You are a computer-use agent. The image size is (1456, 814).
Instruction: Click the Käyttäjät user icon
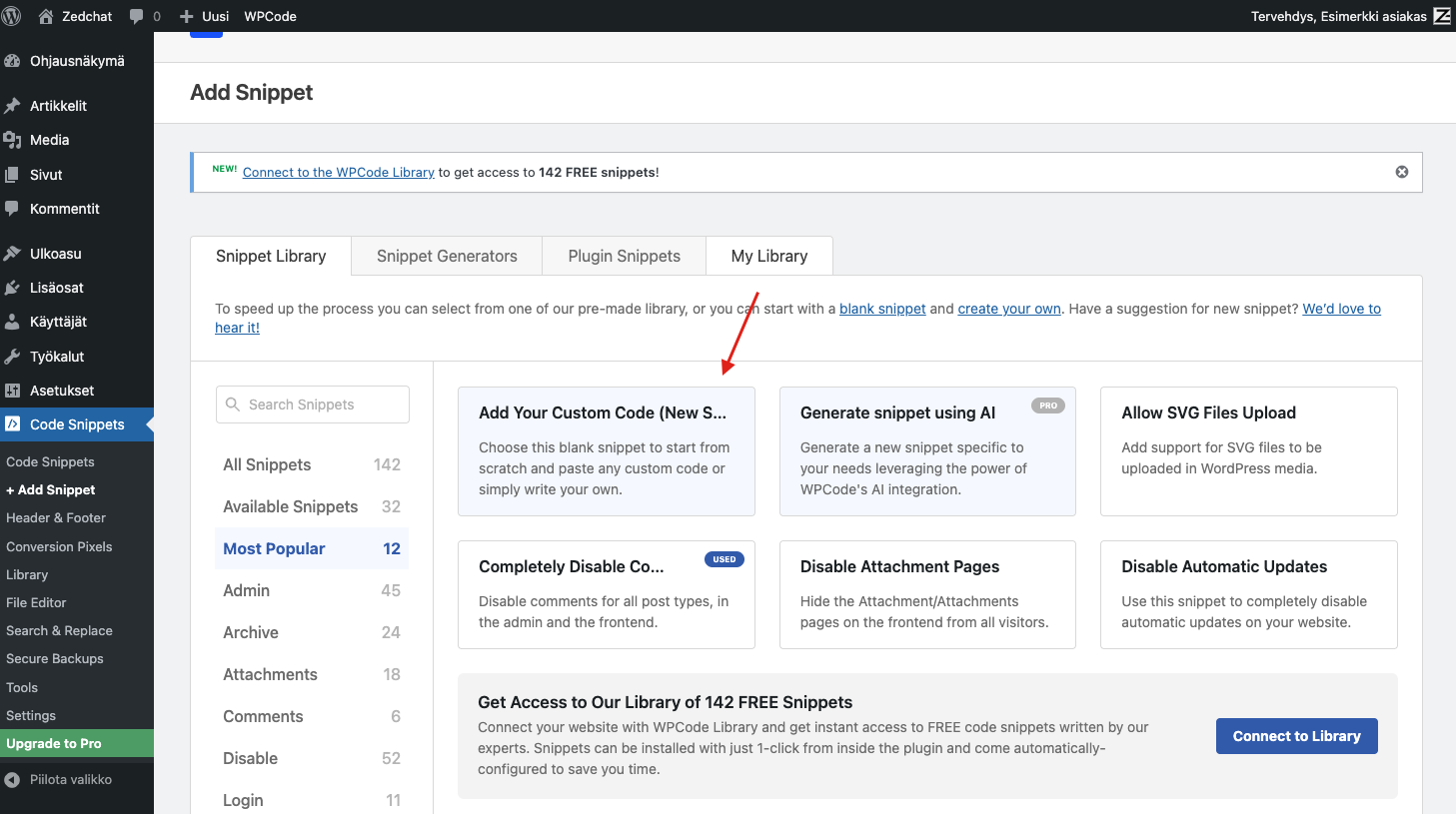click(12, 322)
